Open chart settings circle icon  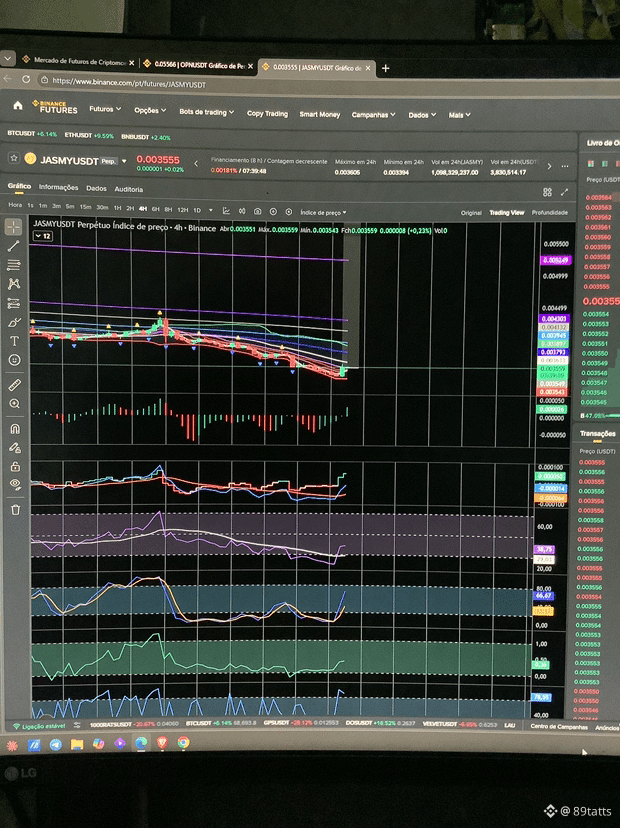(x=289, y=212)
